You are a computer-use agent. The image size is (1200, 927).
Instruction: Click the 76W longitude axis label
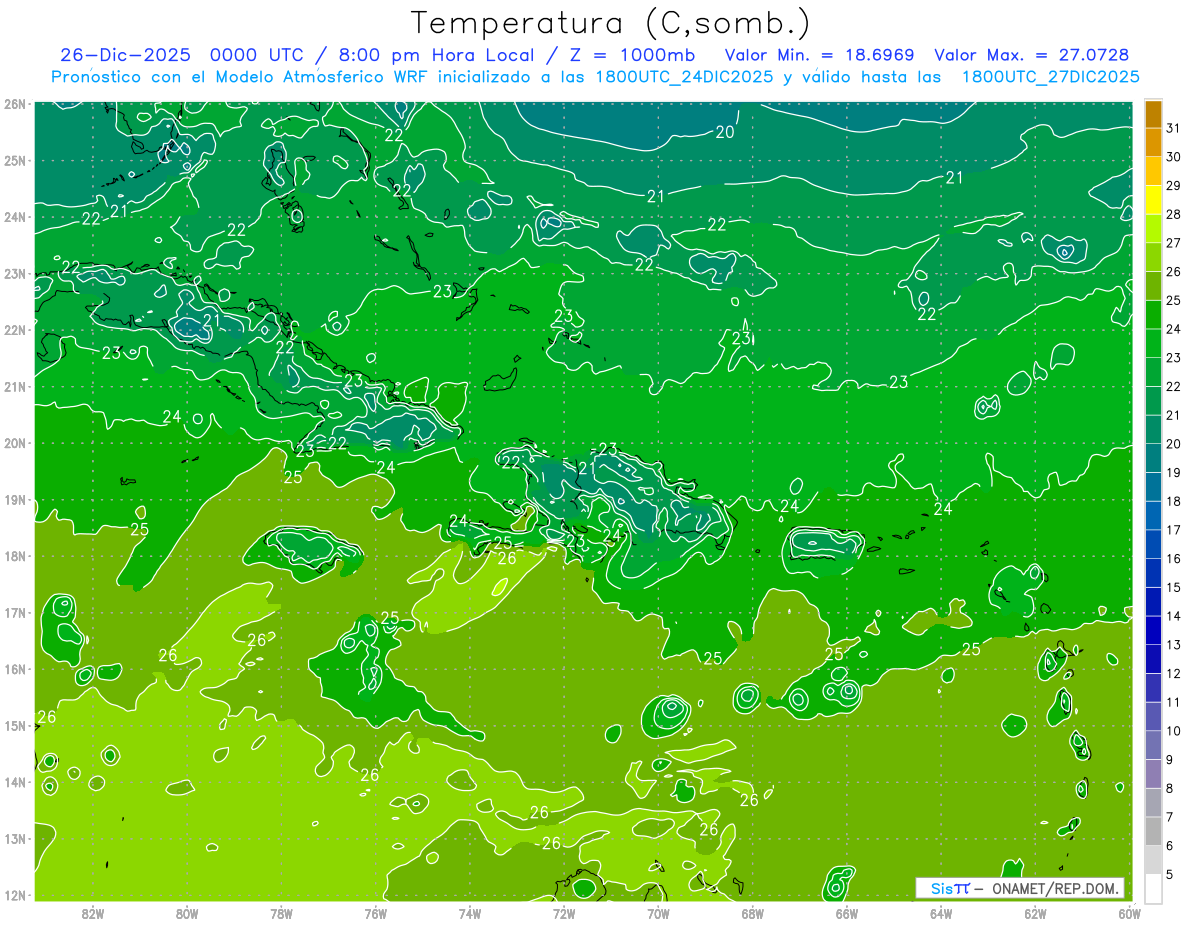click(376, 912)
